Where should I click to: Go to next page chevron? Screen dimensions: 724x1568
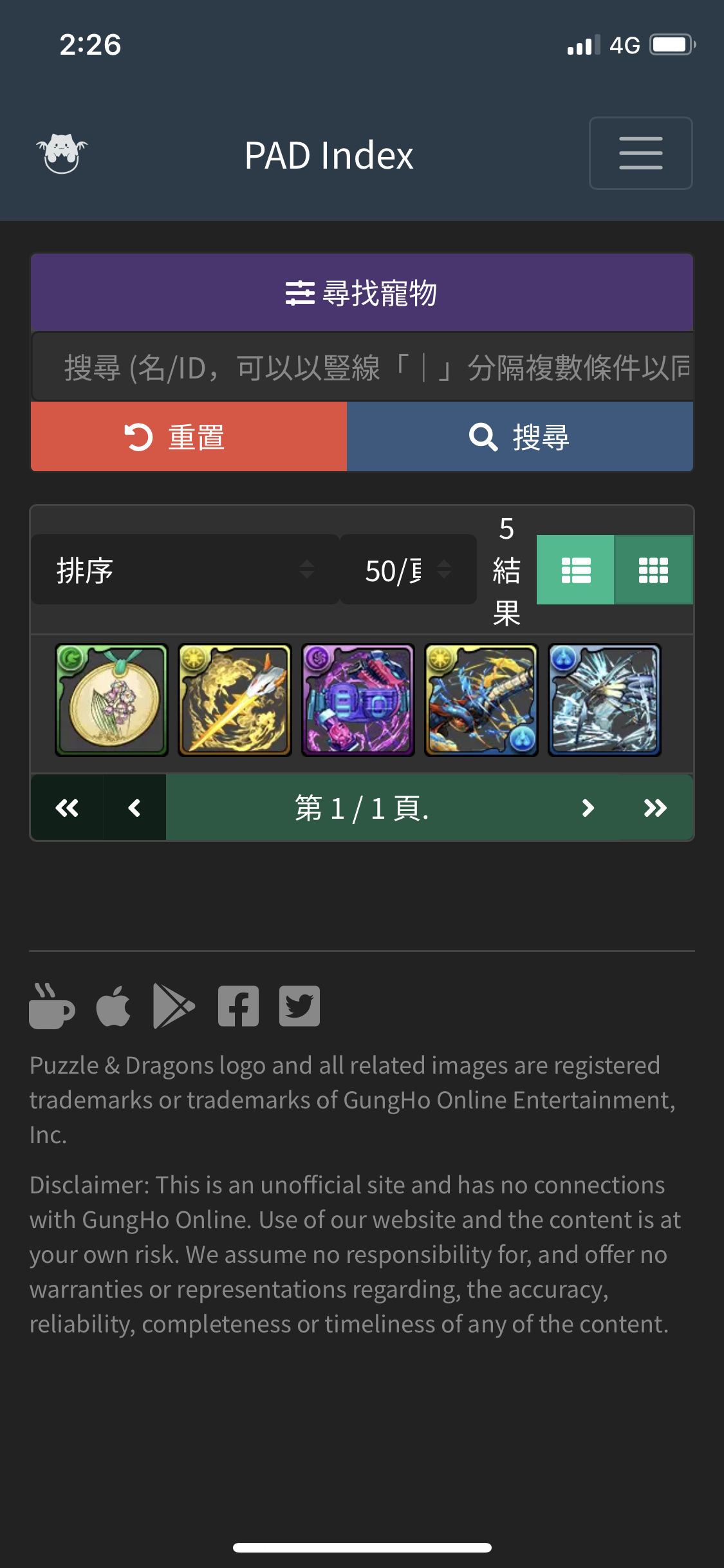pyautogui.click(x=588, y=808)
